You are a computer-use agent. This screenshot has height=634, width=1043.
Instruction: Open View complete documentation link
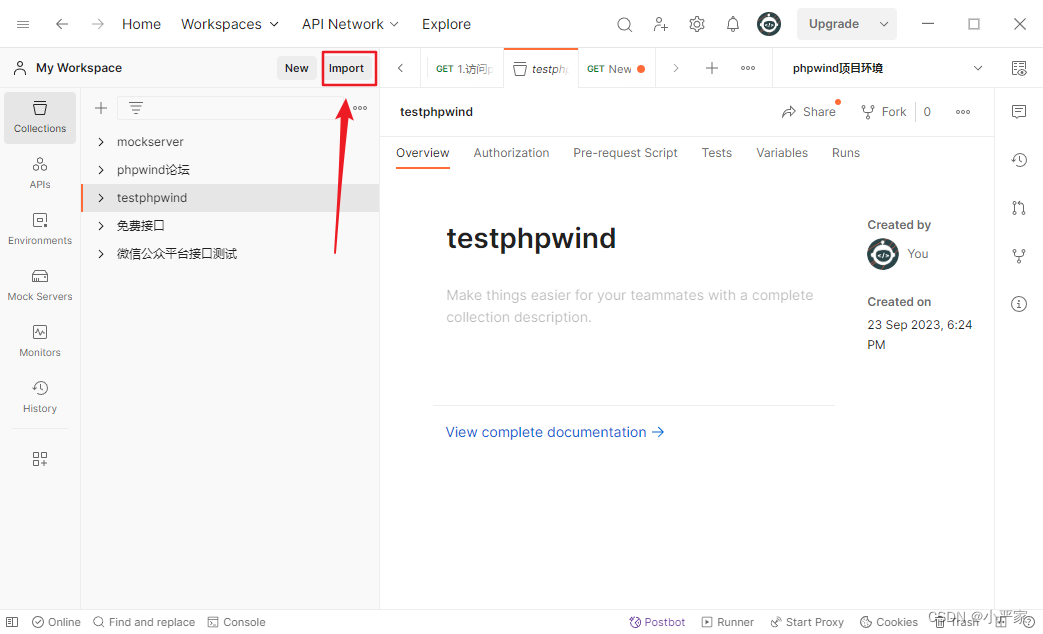click(555, 432)
